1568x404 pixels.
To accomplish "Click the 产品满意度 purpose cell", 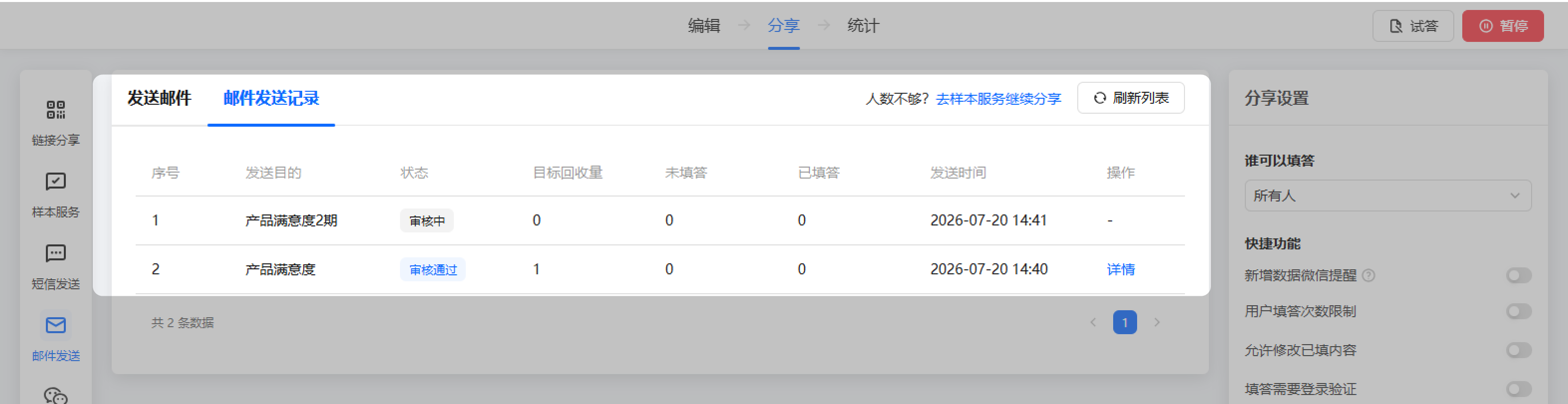I will point(280,269).
